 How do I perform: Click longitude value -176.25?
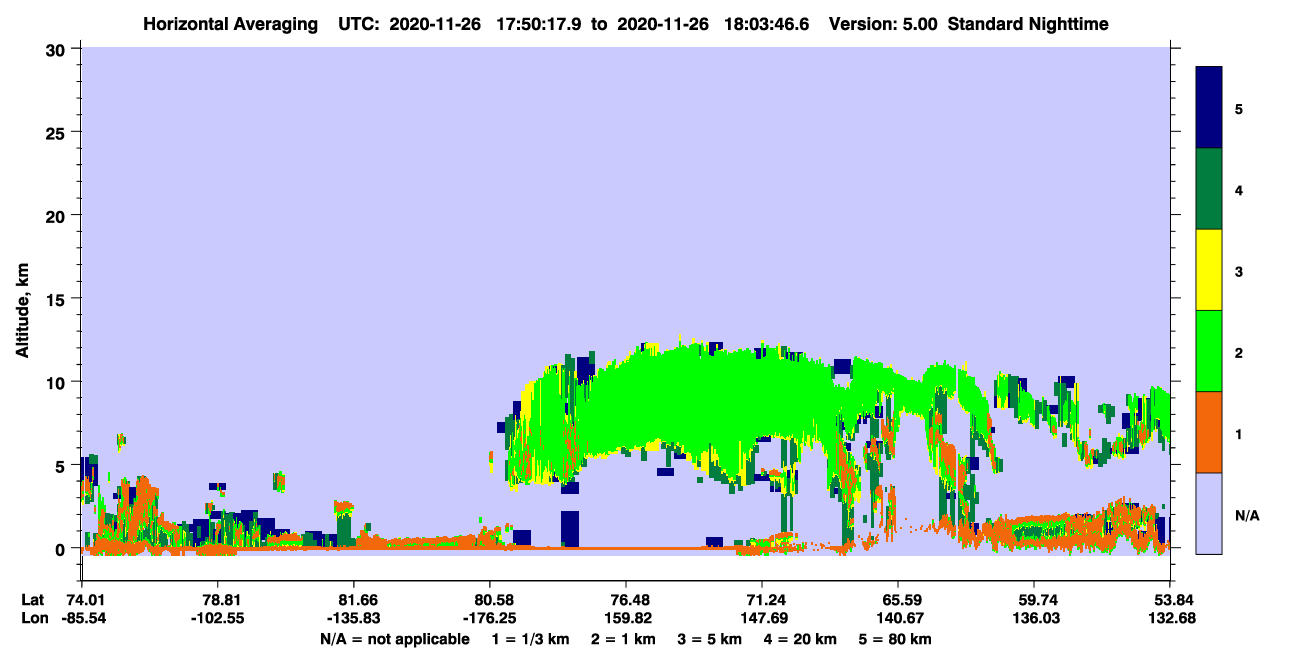tap(490, 619)
